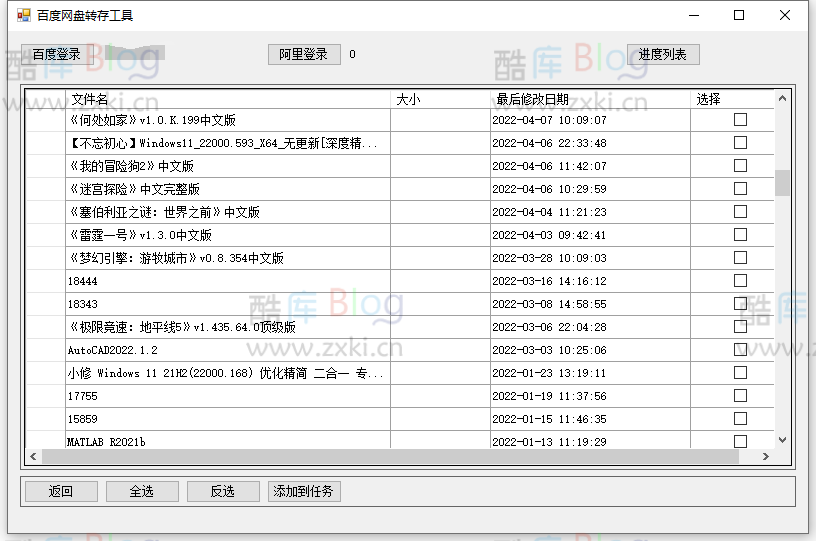Click 反选 to invert selection
The width and height of the screenshot is (816, 541).
223,491
